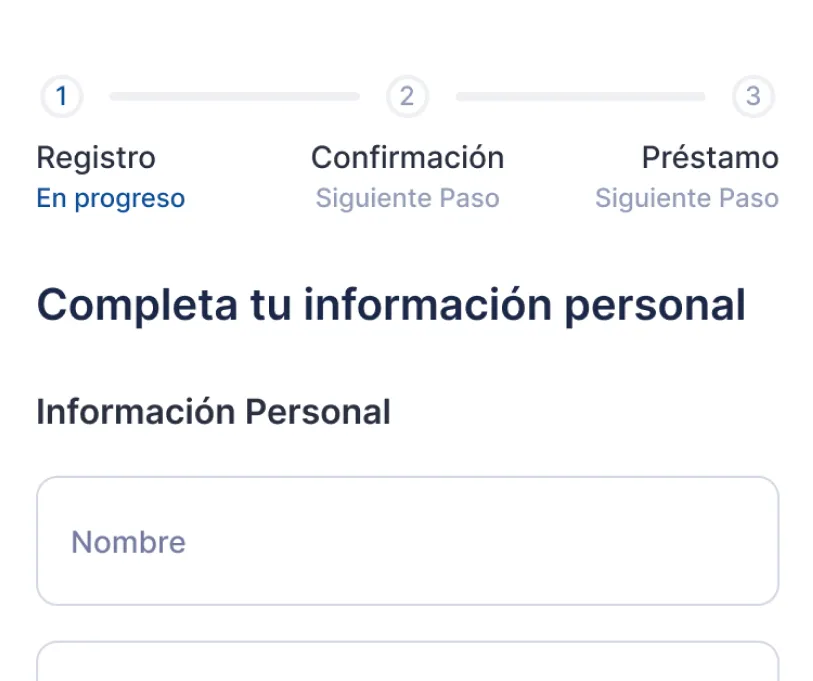
Task: Click 'Siguiente Paso' under Préstamo
Action: [x=686, y=198]
